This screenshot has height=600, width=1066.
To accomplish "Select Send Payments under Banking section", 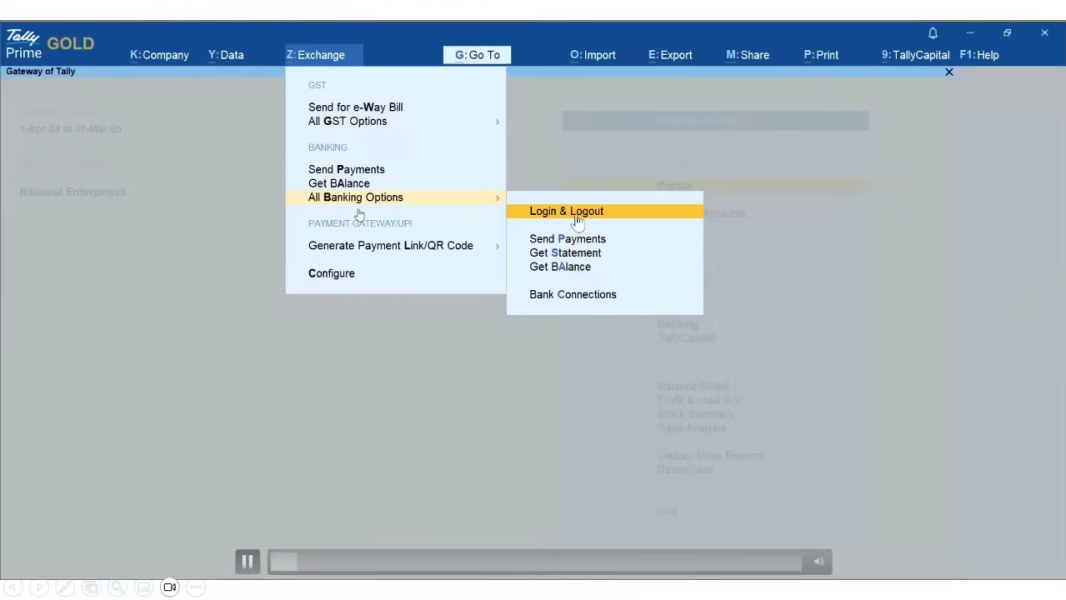I will click(346, 169).
